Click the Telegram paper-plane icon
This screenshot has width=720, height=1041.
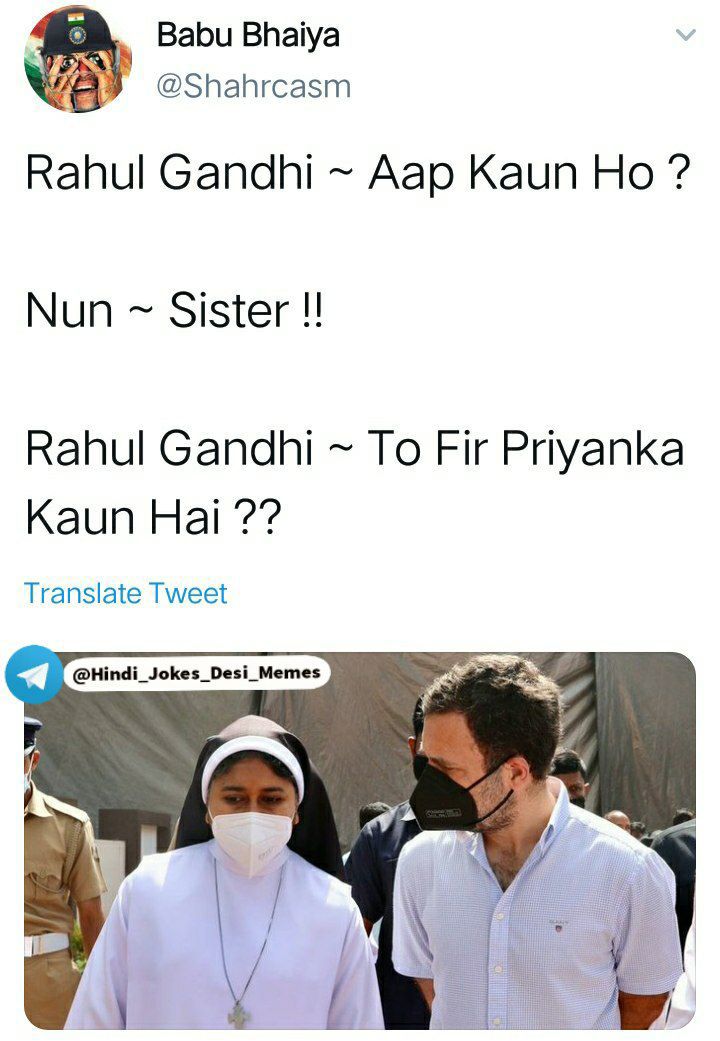[34, 675]
